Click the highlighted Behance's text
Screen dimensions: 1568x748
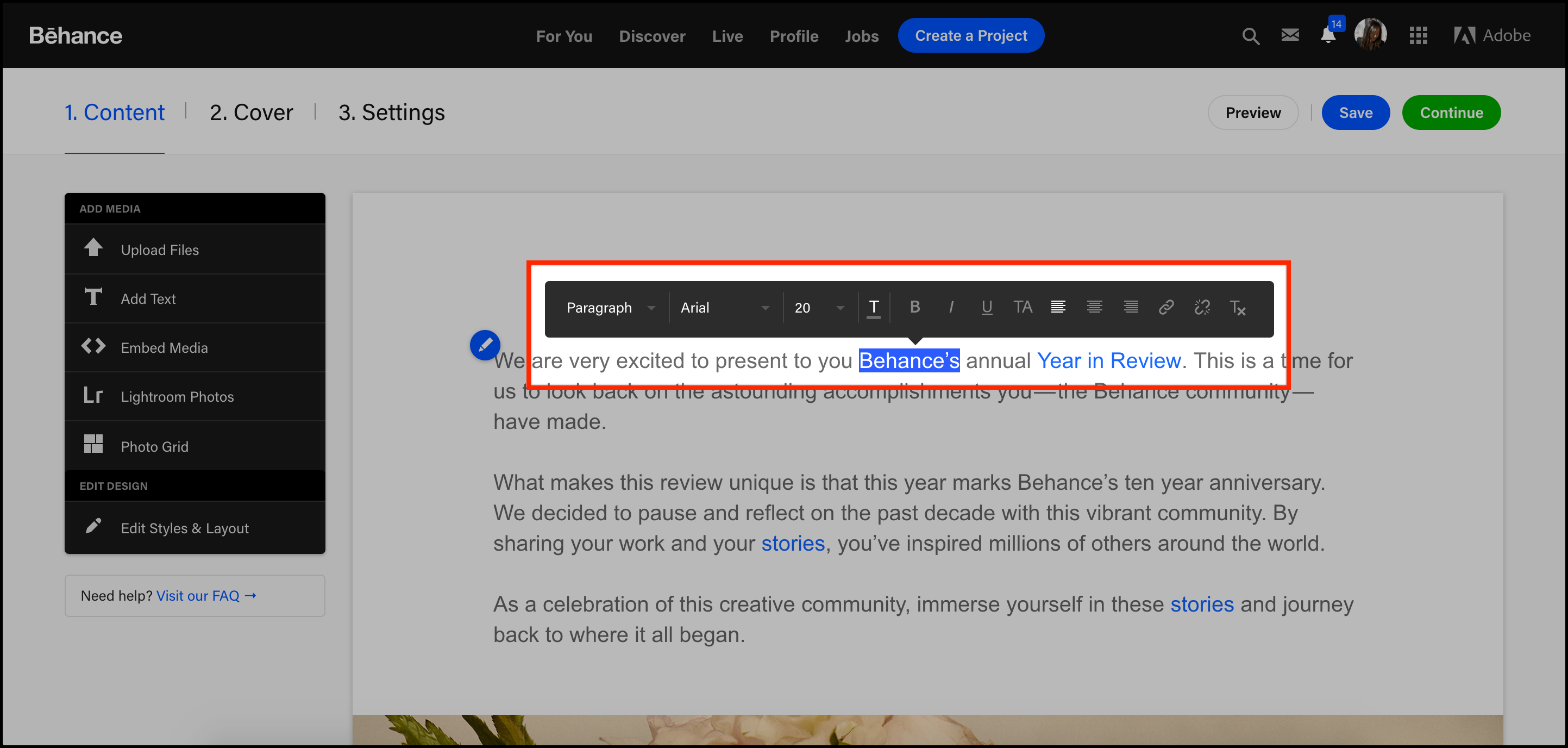click(909, 360)
